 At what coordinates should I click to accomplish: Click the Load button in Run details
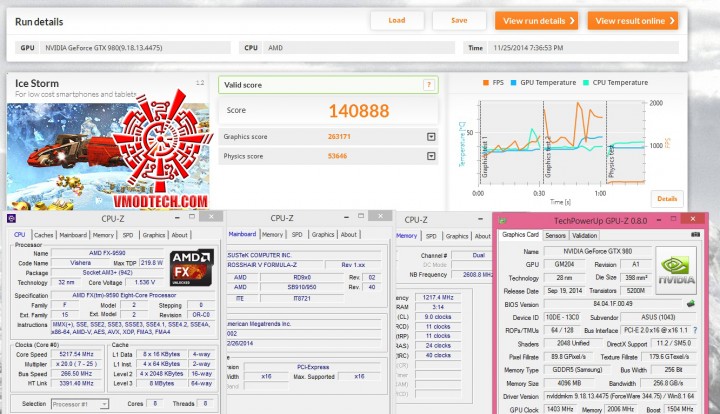[x=397, y=21]
